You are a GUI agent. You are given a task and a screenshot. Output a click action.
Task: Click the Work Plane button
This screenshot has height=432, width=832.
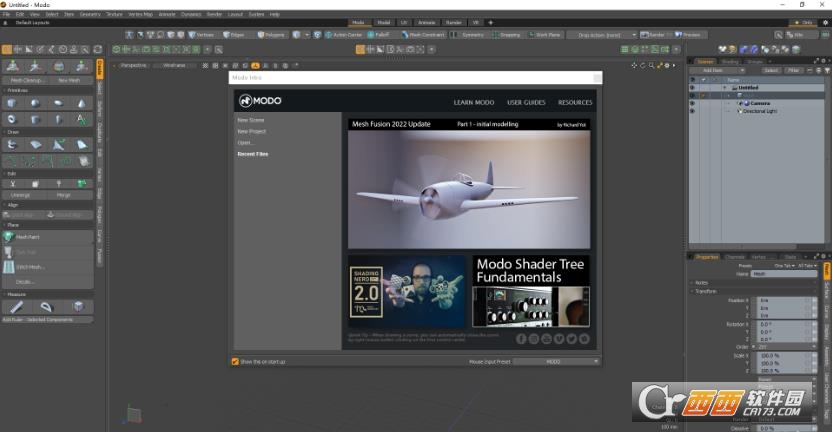point(544,35)
